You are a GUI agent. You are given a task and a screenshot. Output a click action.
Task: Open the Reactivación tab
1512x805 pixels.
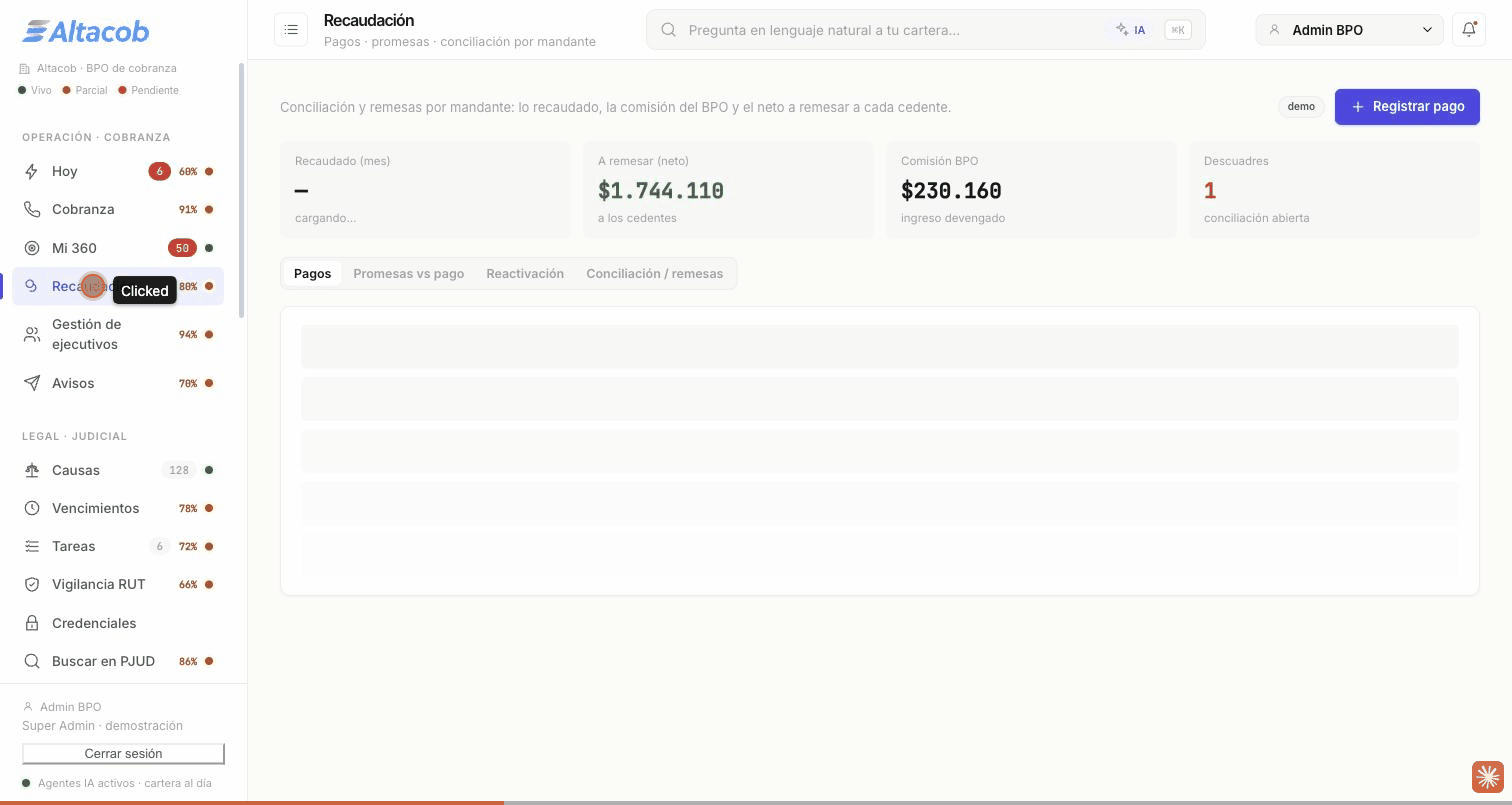pos(525,273)
